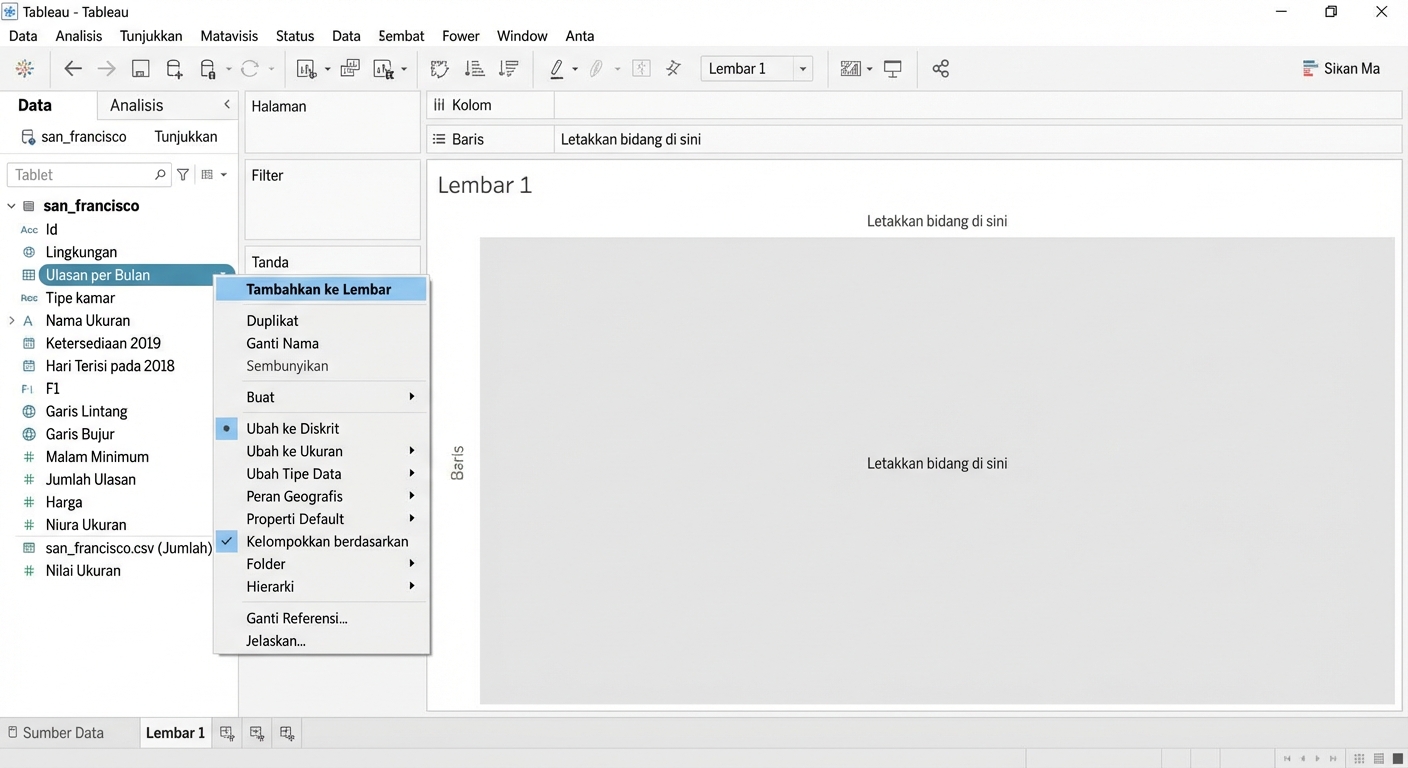Click the pin axis icon in toolbar

[673, 69]
